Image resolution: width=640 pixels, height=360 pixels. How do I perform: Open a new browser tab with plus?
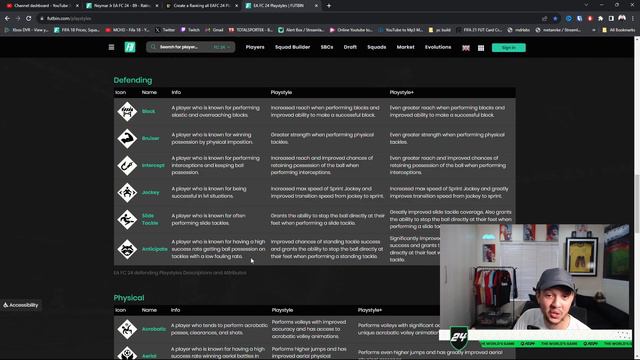coord(329,6)
